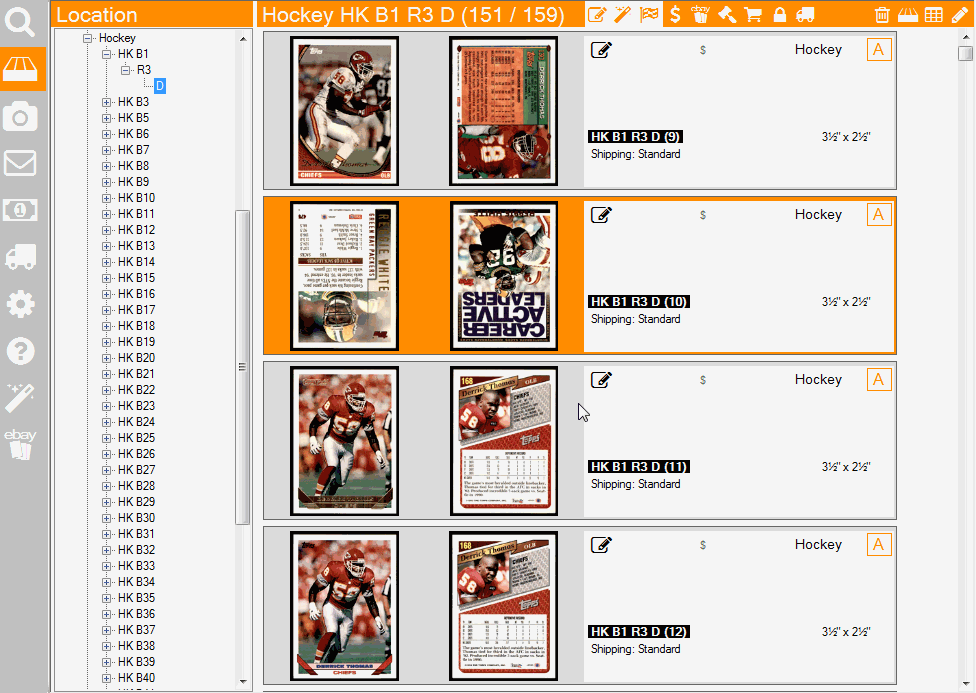
Task: Collapse the R3 tree node
Action: [126, 70]
